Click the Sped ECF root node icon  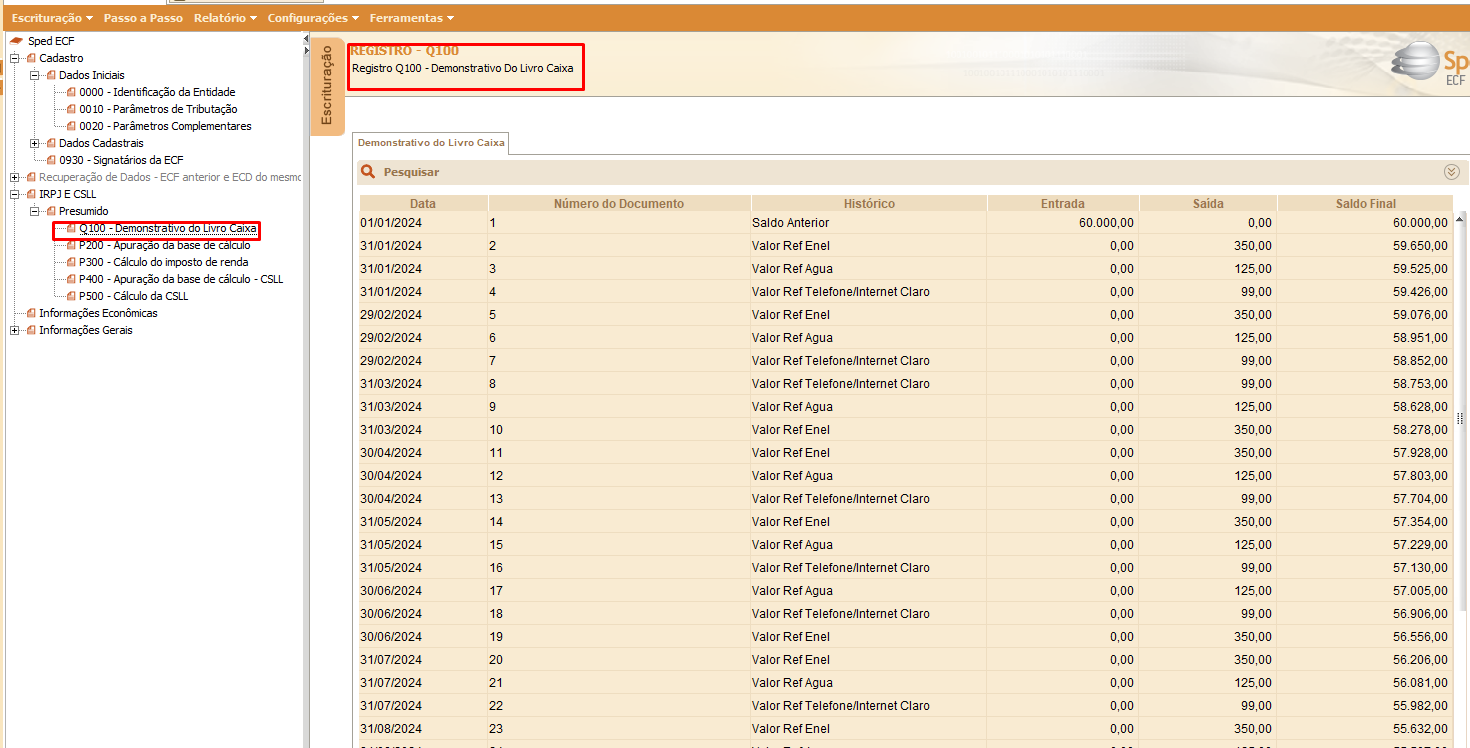point(16,41)
